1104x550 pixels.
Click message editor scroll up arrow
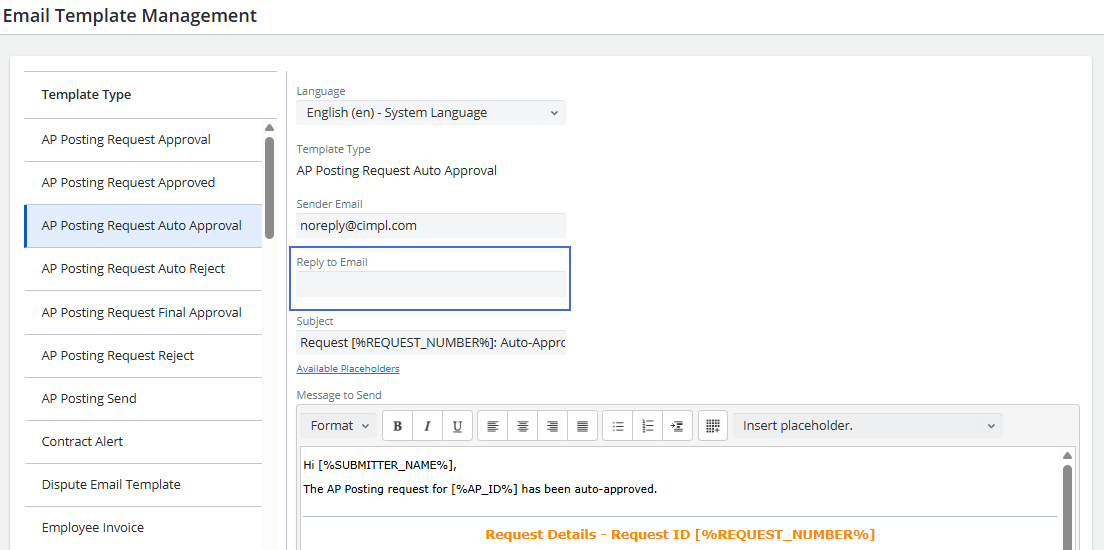pos(1067,455)
